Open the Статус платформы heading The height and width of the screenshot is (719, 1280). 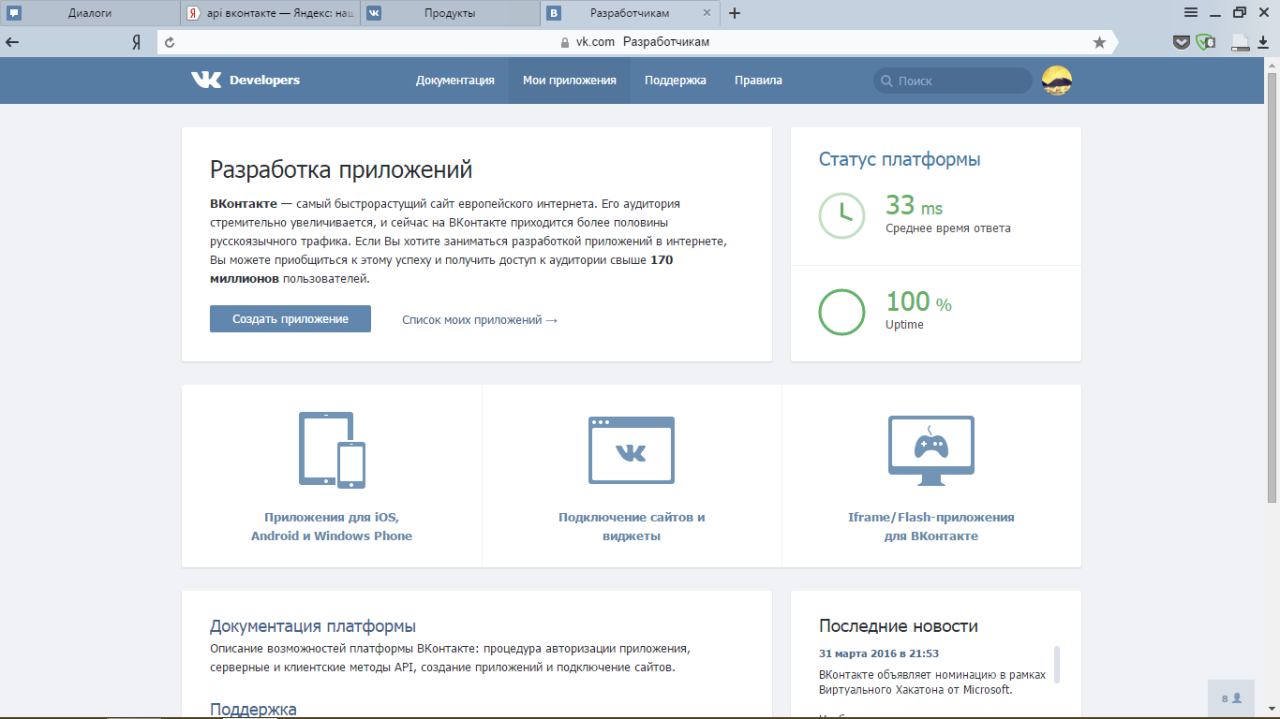pyautogui.click(x=899, y=159)
